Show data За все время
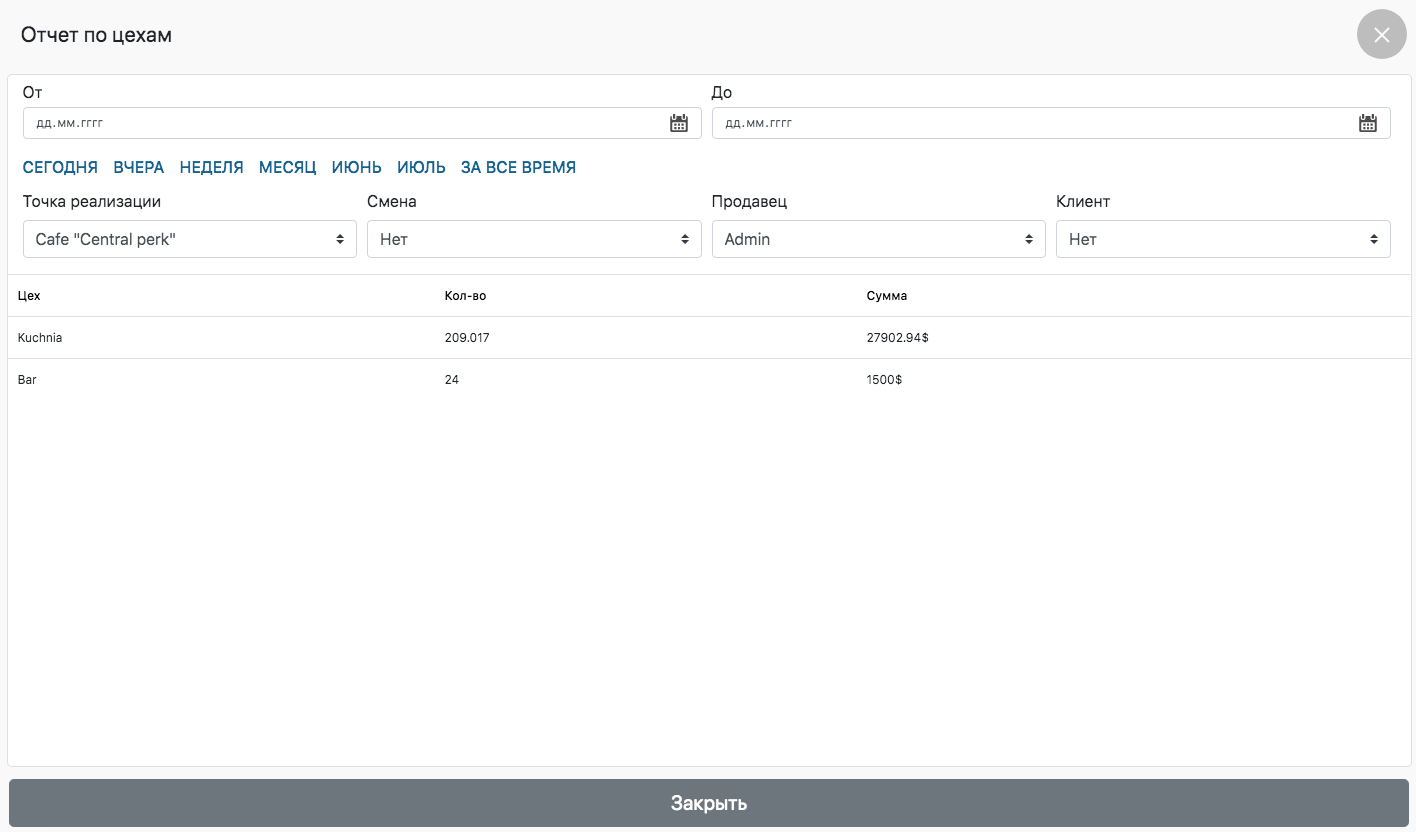Image resolution: width=1416 pixels, height=832 pixels. tap(518, 167)
